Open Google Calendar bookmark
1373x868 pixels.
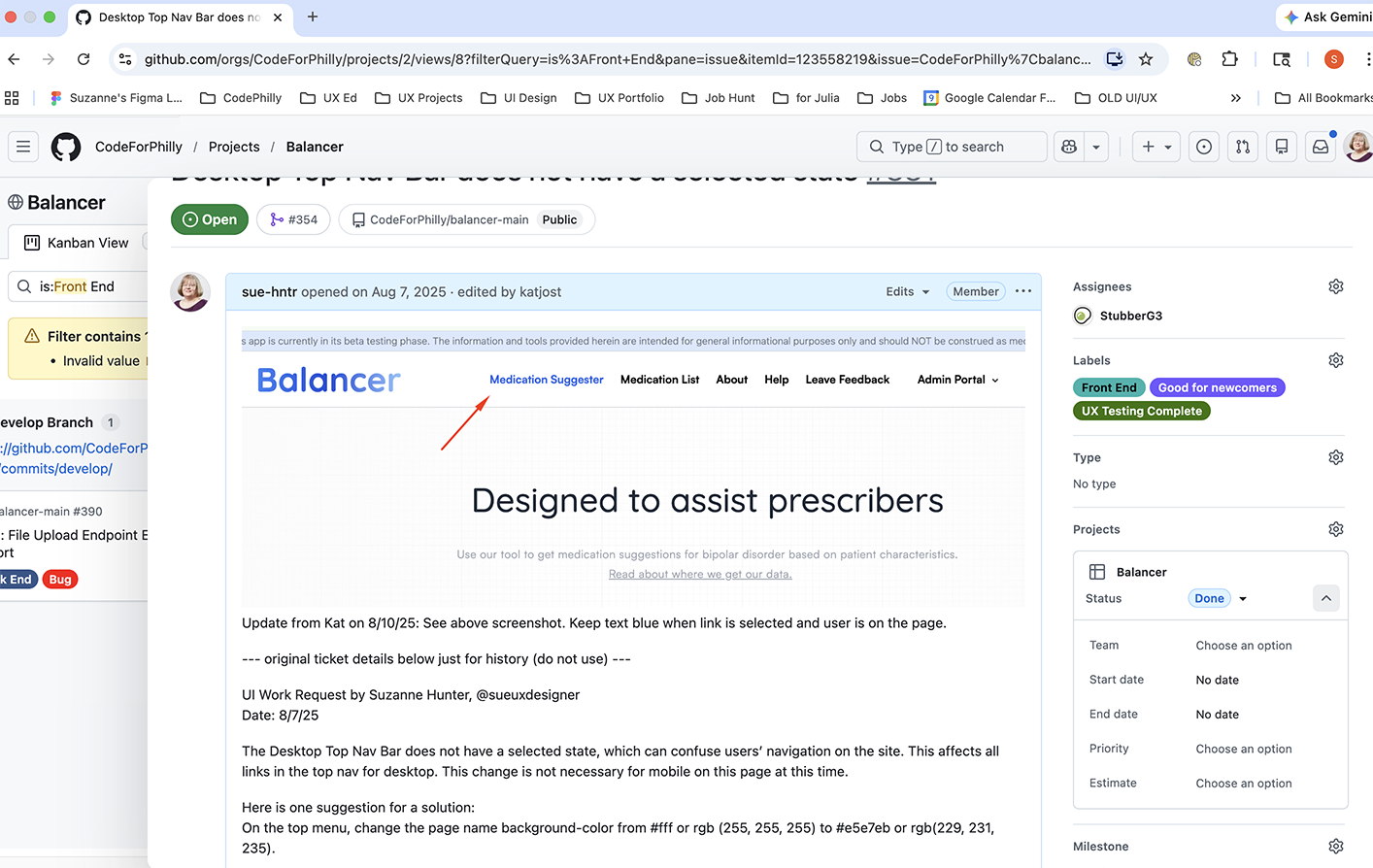pos(989,98)
